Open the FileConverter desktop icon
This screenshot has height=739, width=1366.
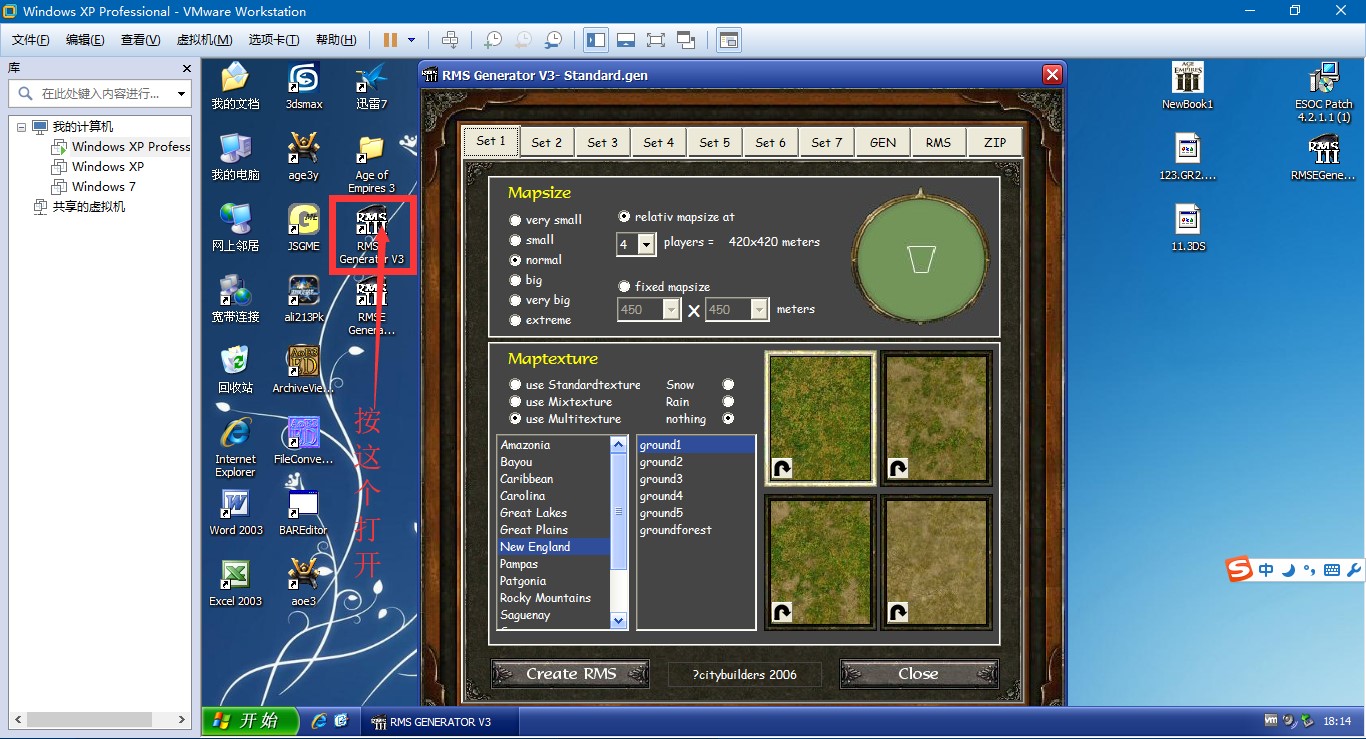pos(303,440)
